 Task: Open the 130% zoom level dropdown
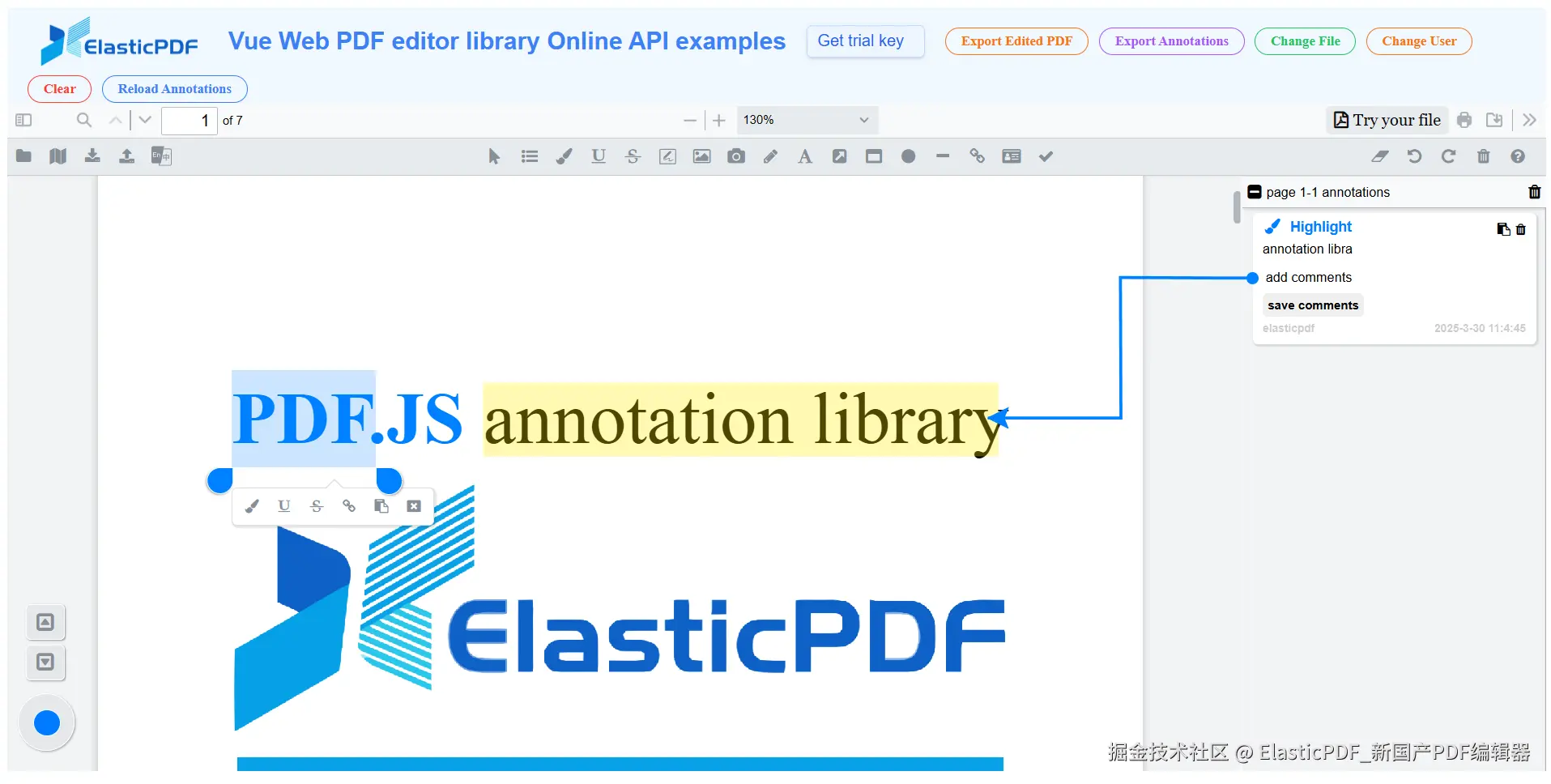click(x=807, y=121)
